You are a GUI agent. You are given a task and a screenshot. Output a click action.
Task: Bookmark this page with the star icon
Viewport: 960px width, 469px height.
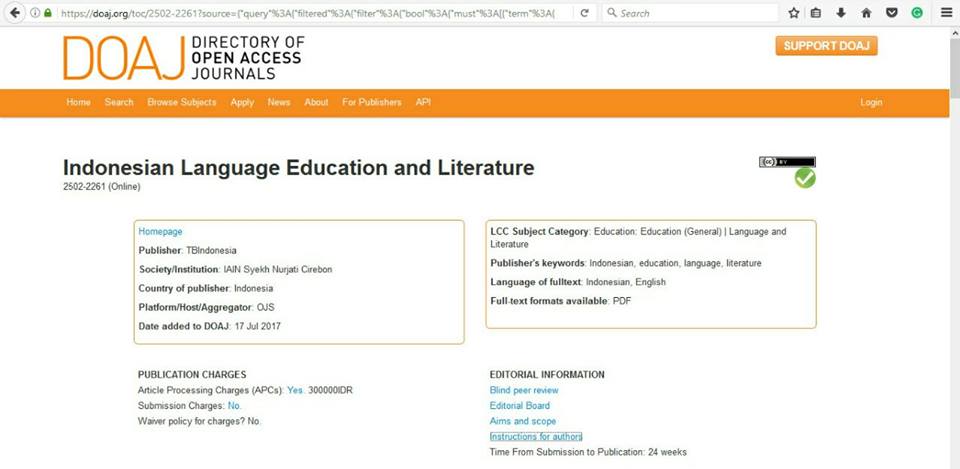click(x=793, y=12)
